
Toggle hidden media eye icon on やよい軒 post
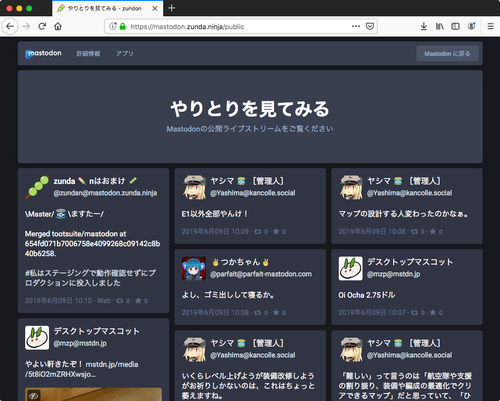point(33,396)
